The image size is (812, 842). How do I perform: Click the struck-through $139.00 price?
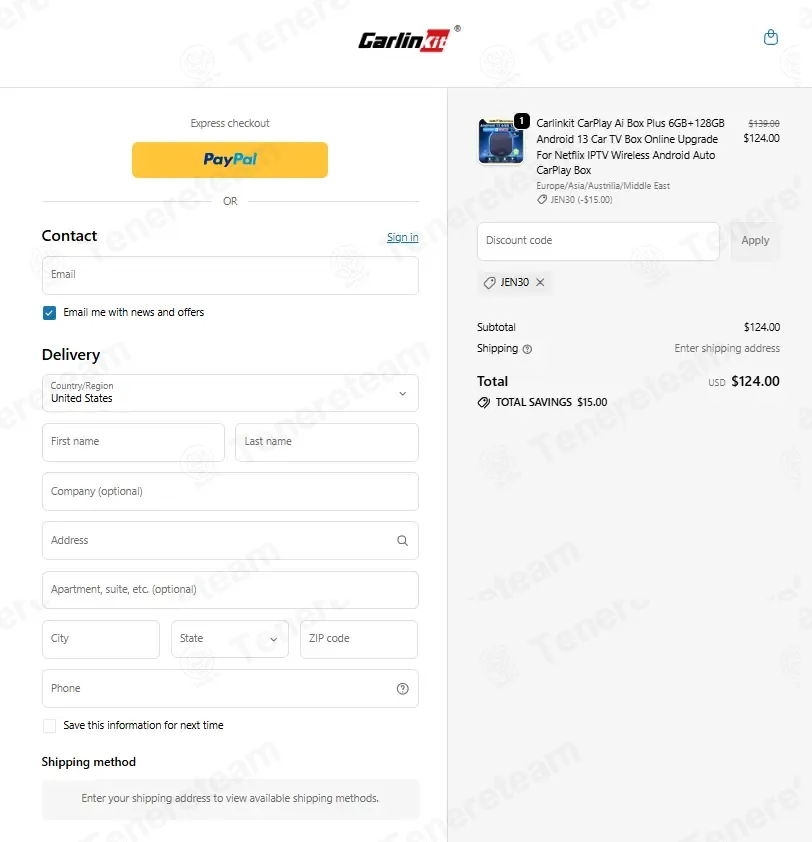point(764,124)
